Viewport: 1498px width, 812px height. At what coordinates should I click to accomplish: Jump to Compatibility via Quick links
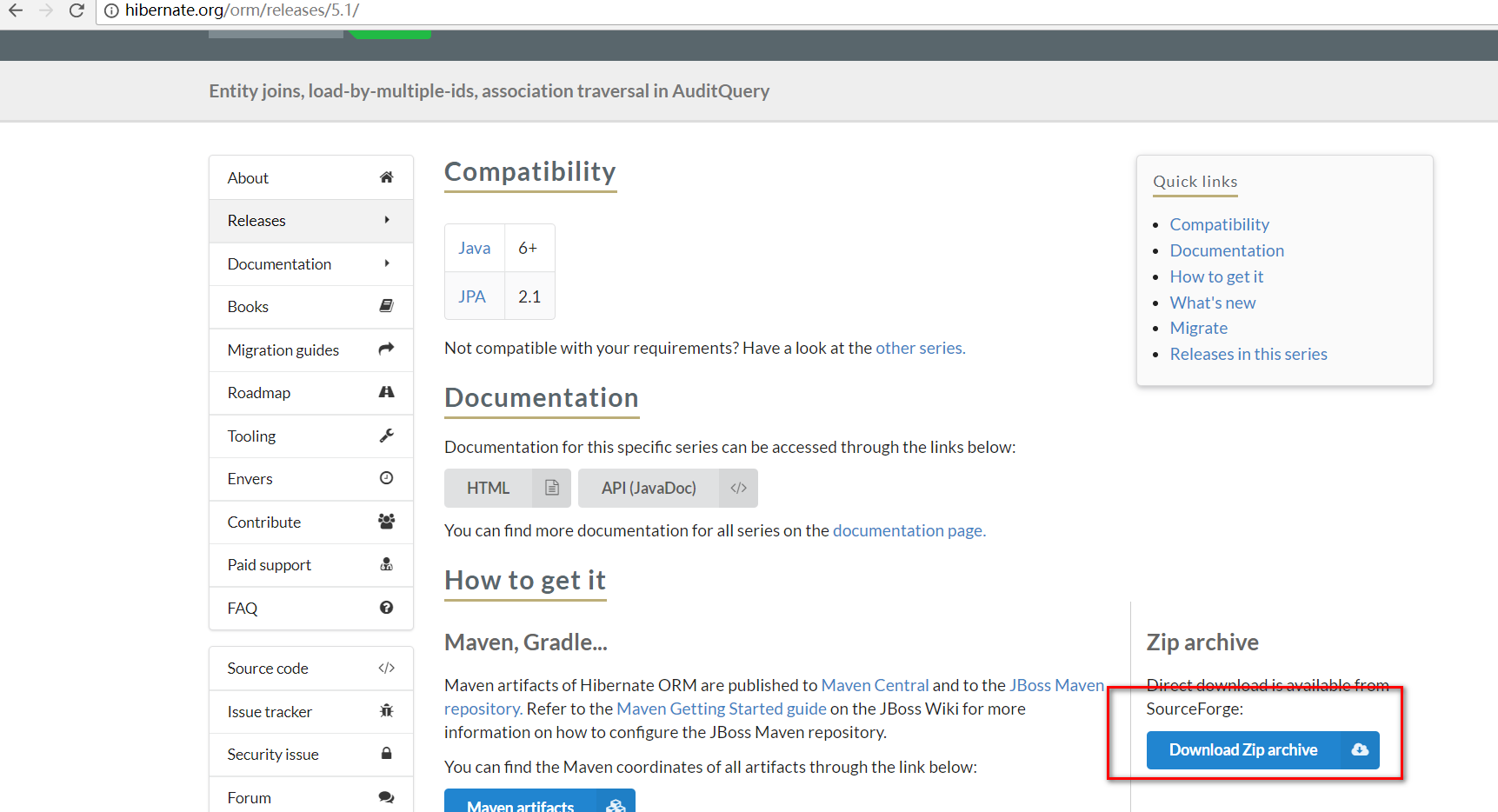[1220, 224]
